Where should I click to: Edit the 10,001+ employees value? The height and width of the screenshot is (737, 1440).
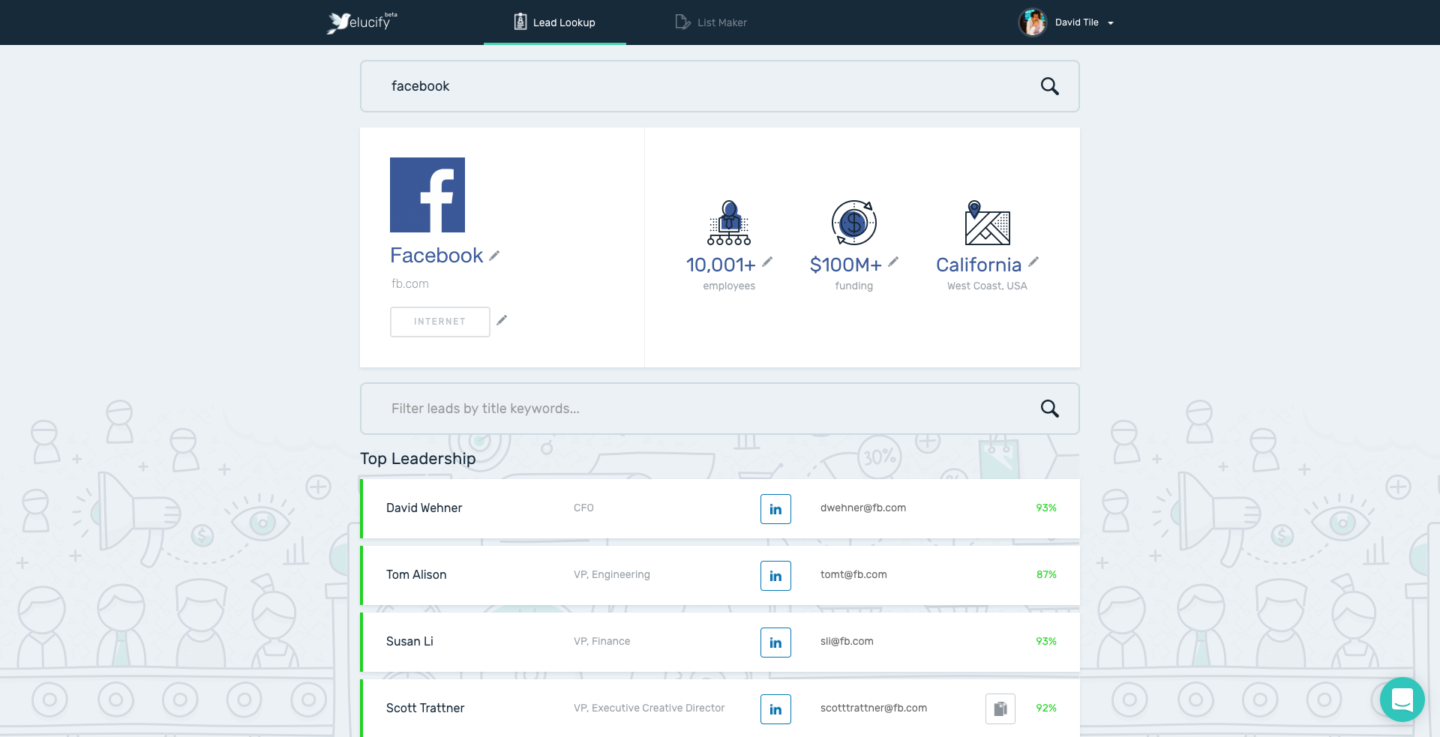point(767,262)
